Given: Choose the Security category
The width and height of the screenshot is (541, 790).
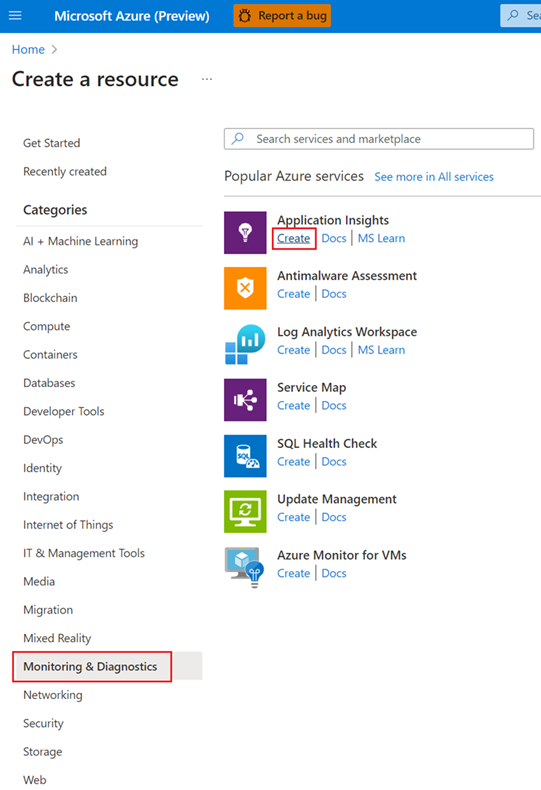Looking at the screenshot, I should [x=43, y=723].
